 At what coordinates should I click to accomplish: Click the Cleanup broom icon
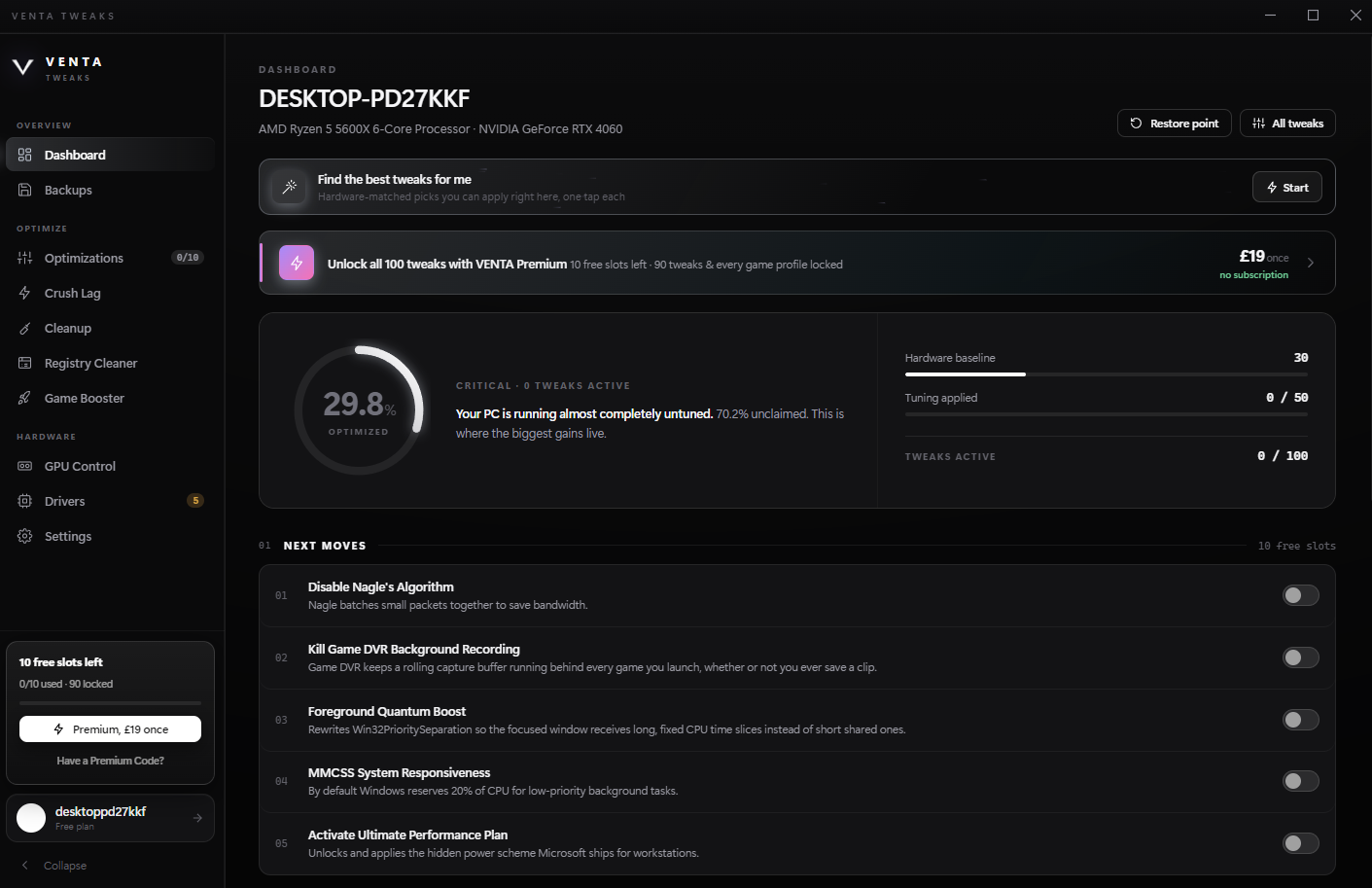(x=25, y=328)
